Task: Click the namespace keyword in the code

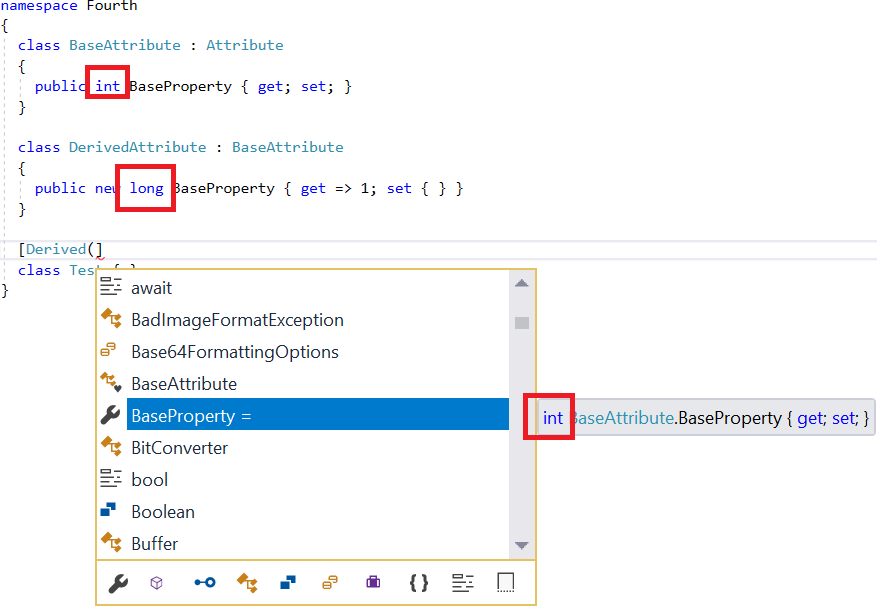Action: click(x=39, y=6)
